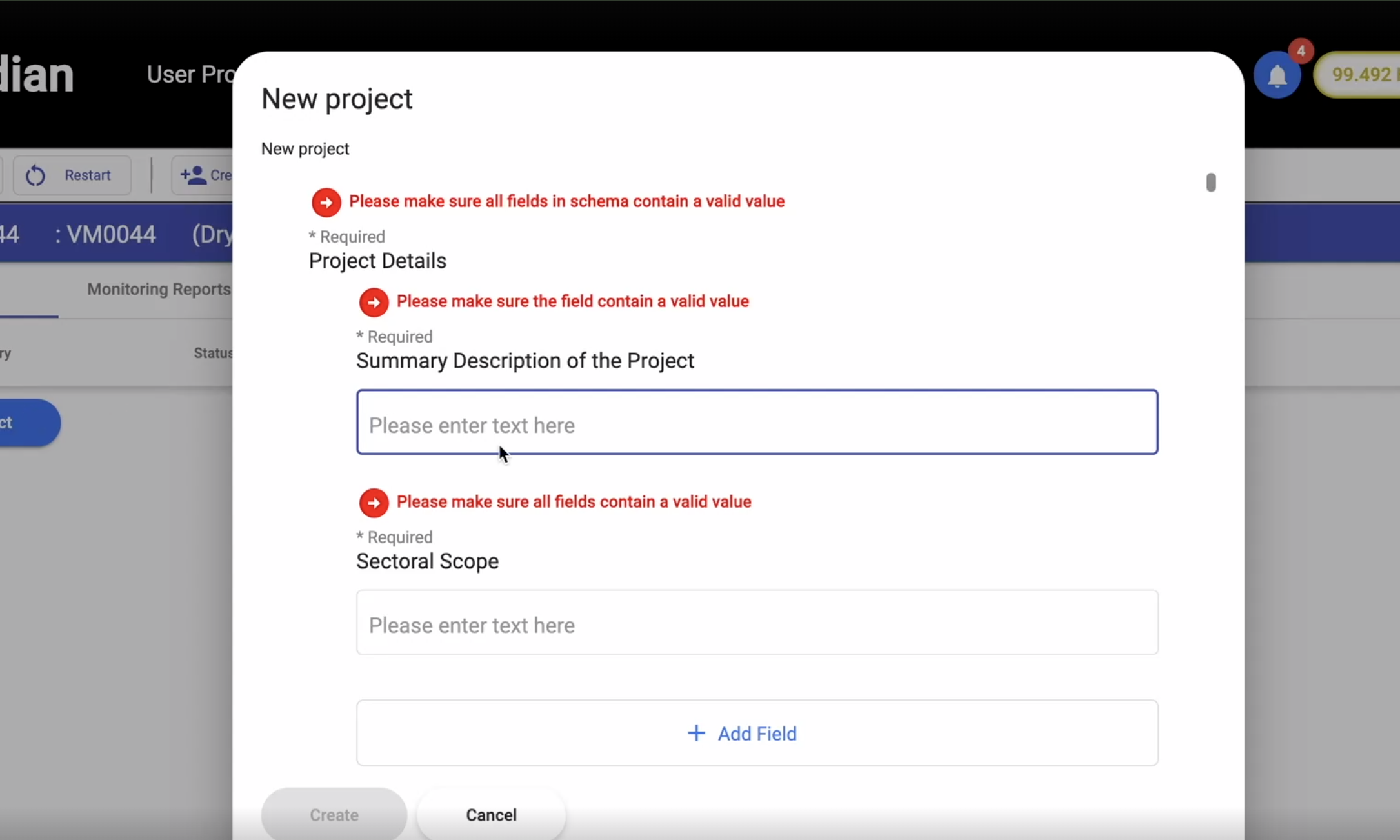Click into the Sectoral Scope text field
The image size is (1400, 840).
pyautogui.click(x=757, y=623)
